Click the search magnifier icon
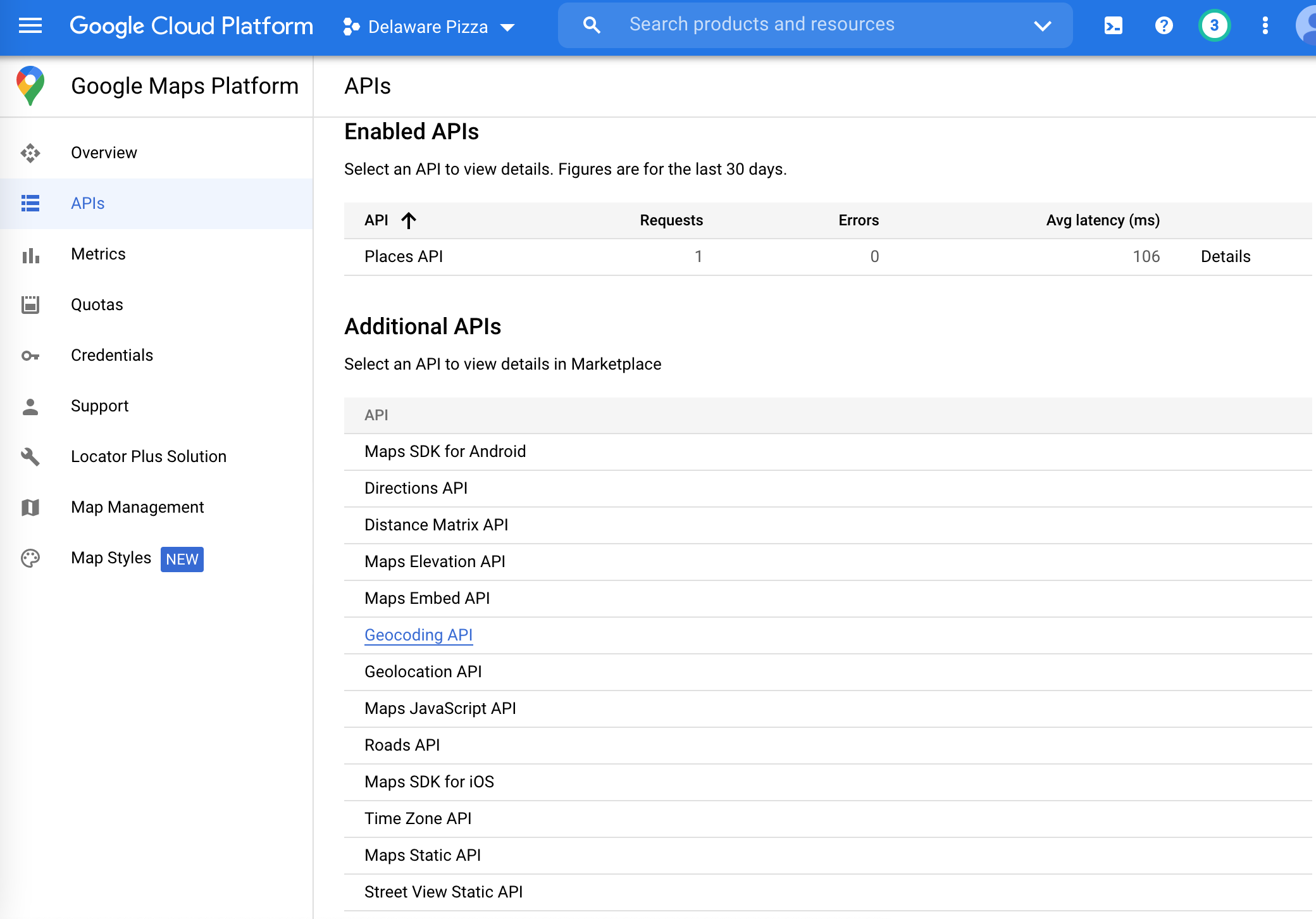 coord(592,25)
